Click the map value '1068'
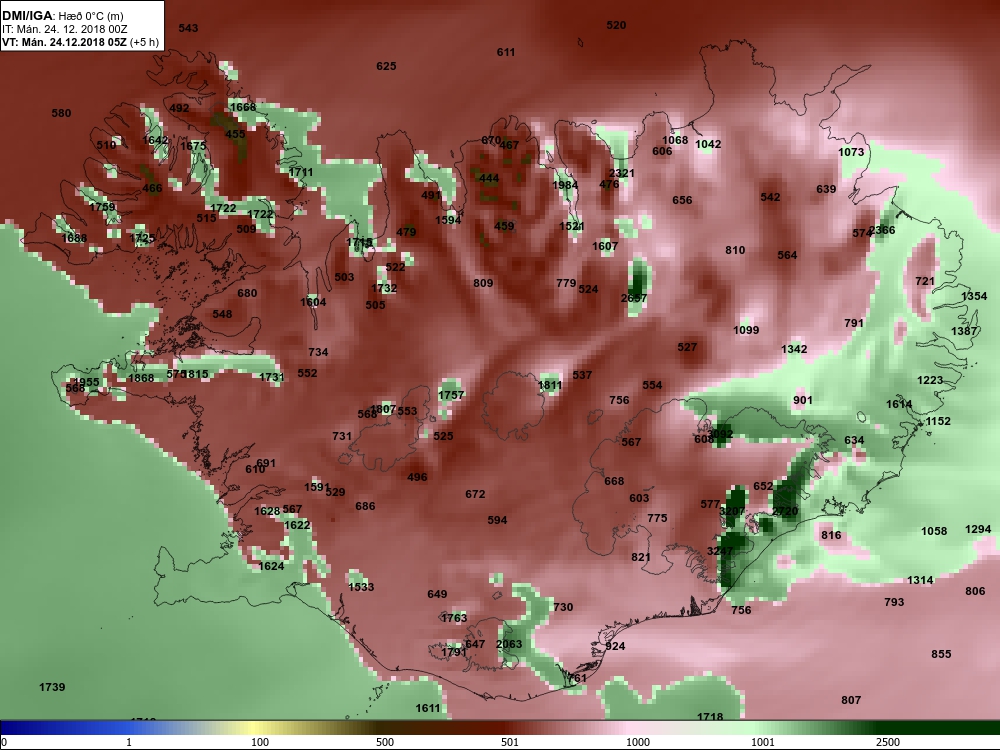Viewport: 1000px width, 750px height. tap(675, 140)
